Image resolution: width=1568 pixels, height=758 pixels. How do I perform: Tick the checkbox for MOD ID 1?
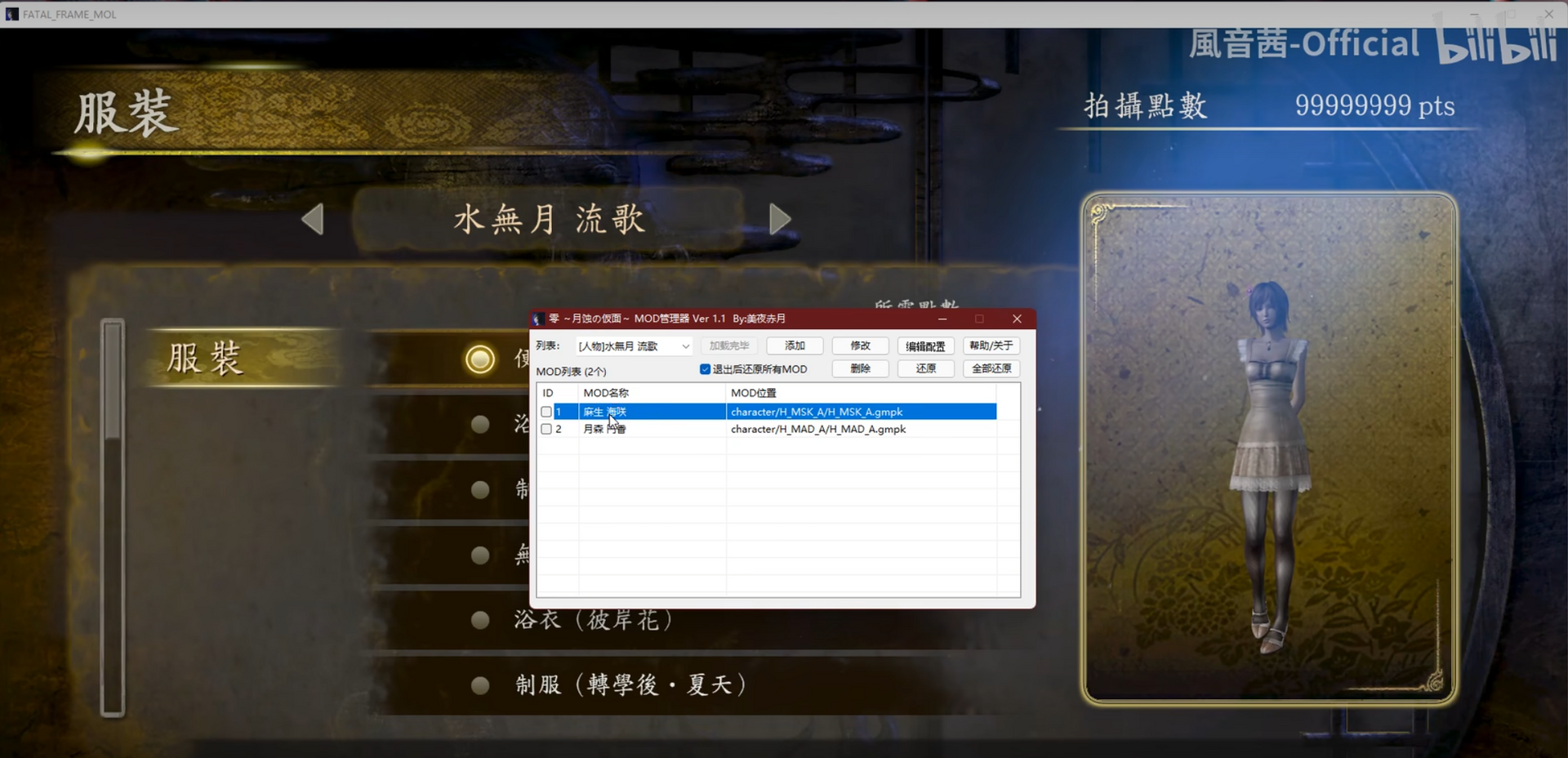point(546,412)
